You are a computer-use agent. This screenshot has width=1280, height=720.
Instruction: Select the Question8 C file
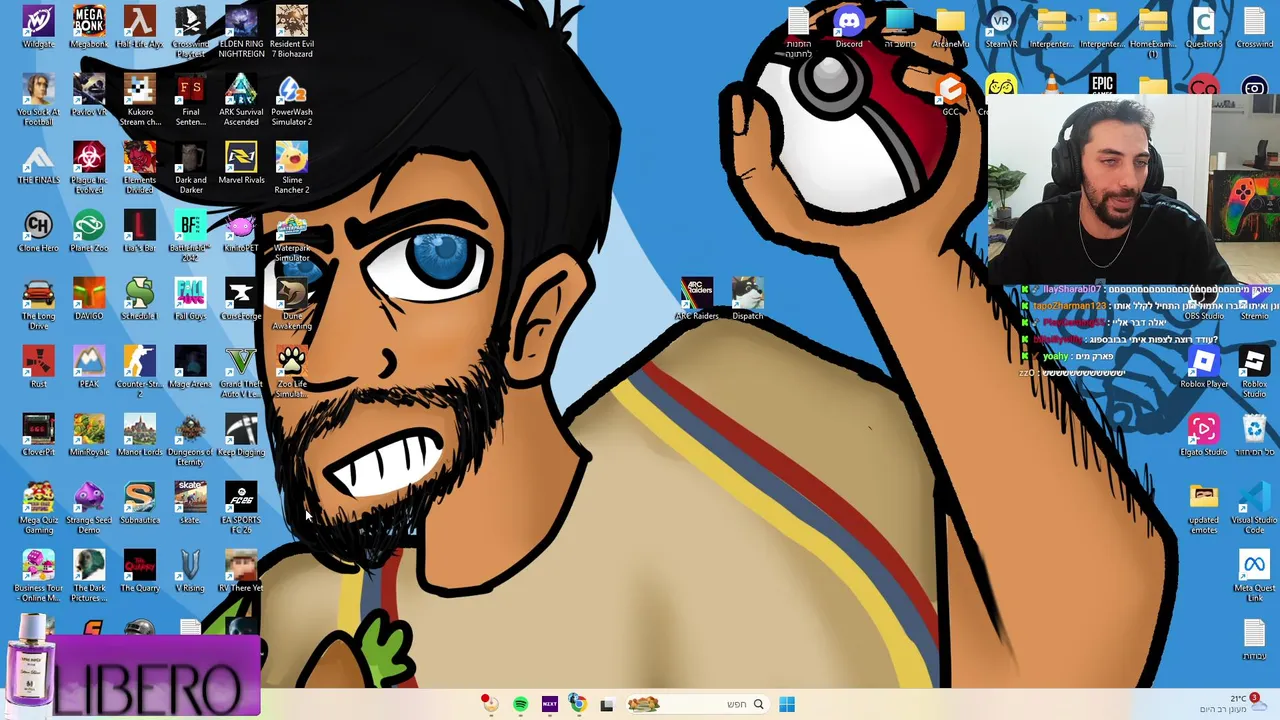1204,27
